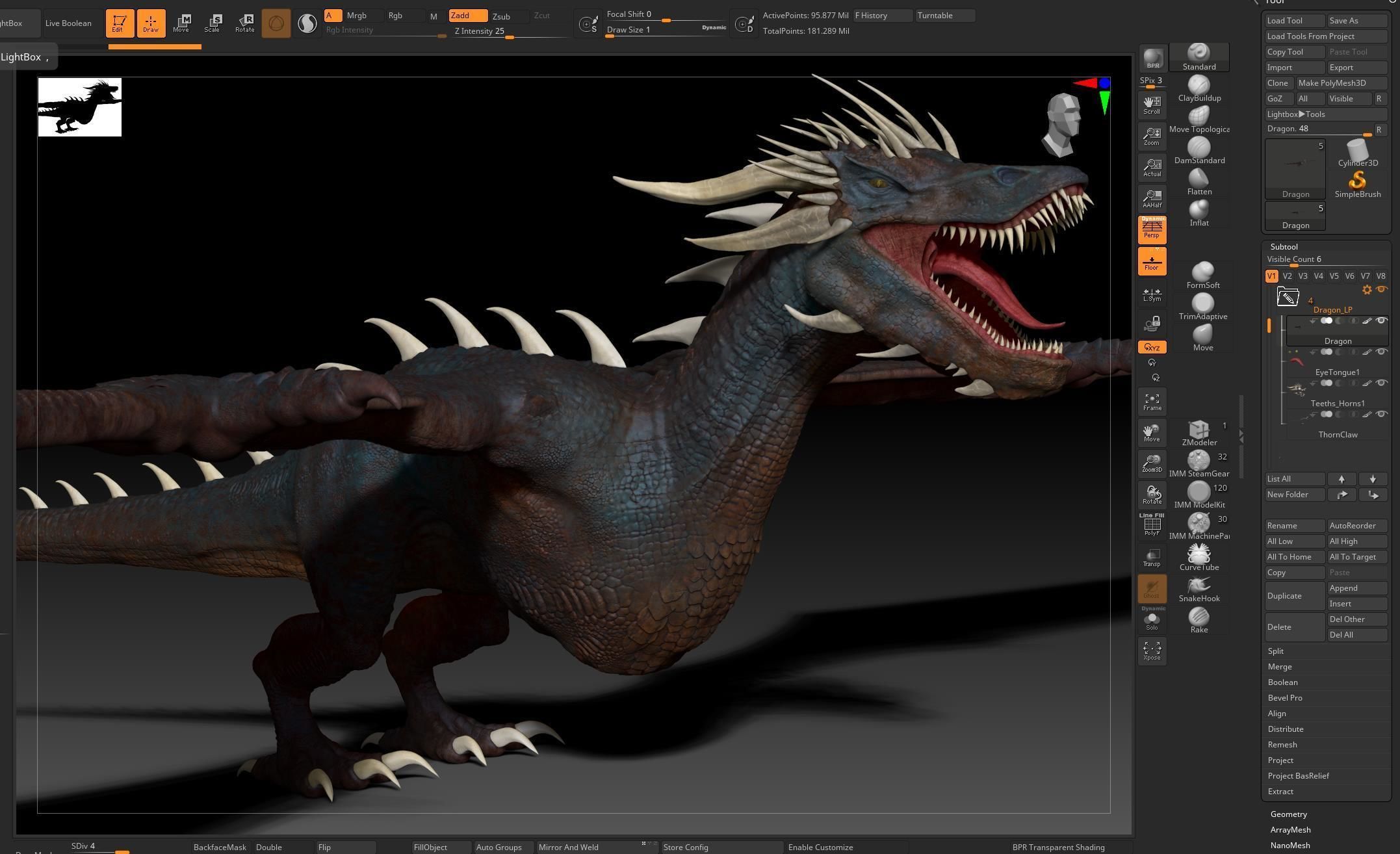This screenshot has width=1400, height=854.
Task: Select the Flatten brush
Action: tap(1199, 182)
